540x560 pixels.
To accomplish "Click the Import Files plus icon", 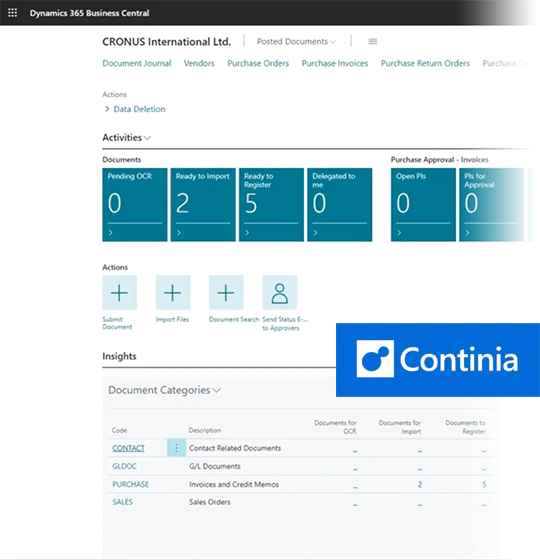I will [173, 292].
